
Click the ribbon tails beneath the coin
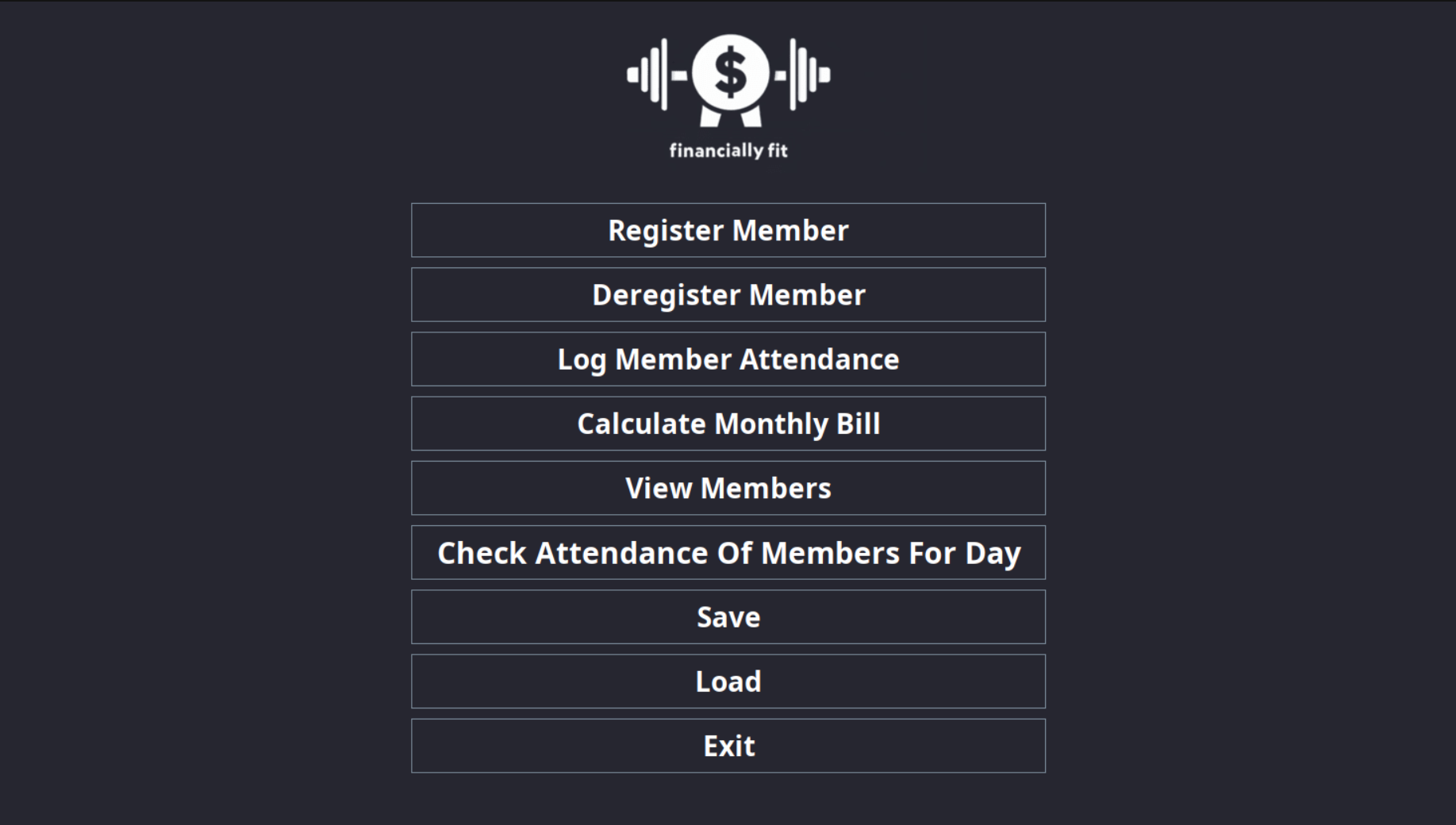pos(730,117)
